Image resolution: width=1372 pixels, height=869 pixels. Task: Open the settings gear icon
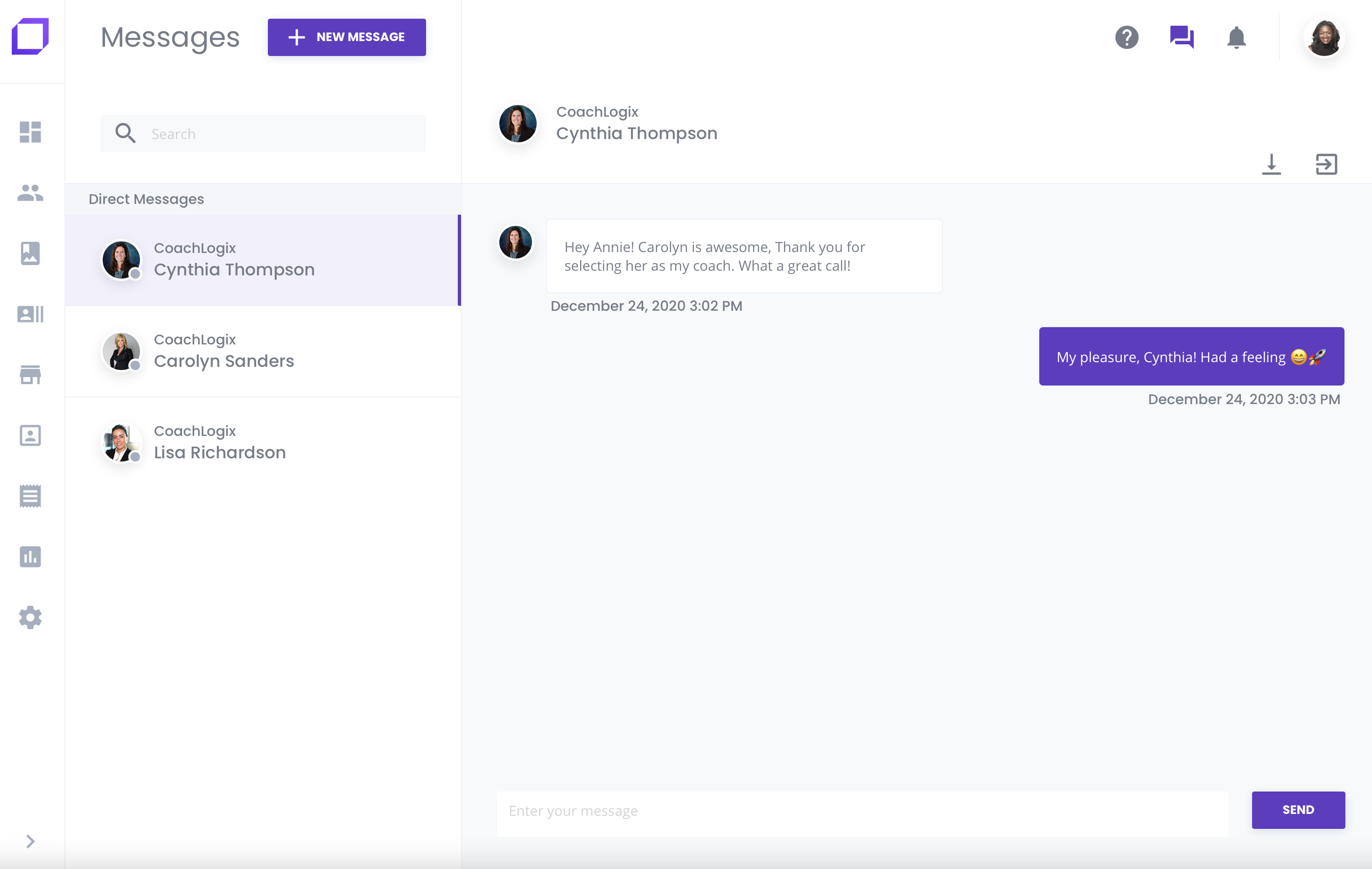tap(30, 617)
